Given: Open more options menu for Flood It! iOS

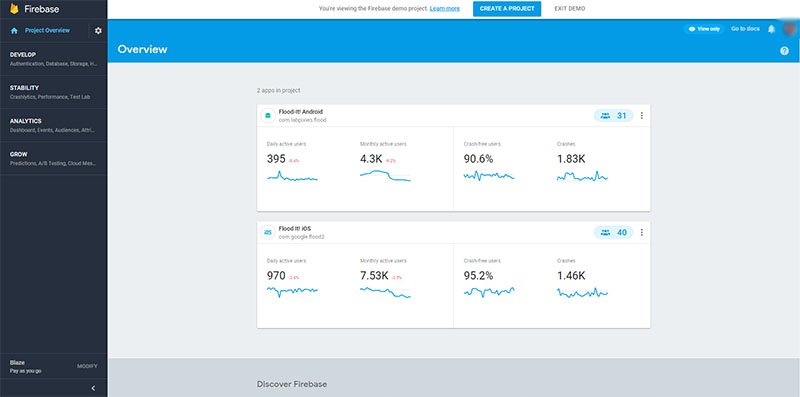Looking at the screenshot, I should tap(641, 233).
